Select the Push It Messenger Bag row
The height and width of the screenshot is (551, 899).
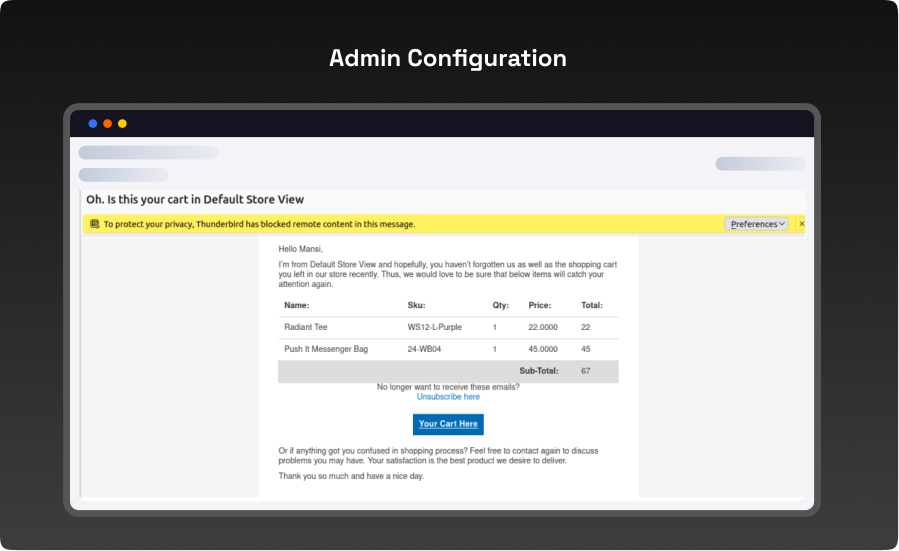point(326,349)
